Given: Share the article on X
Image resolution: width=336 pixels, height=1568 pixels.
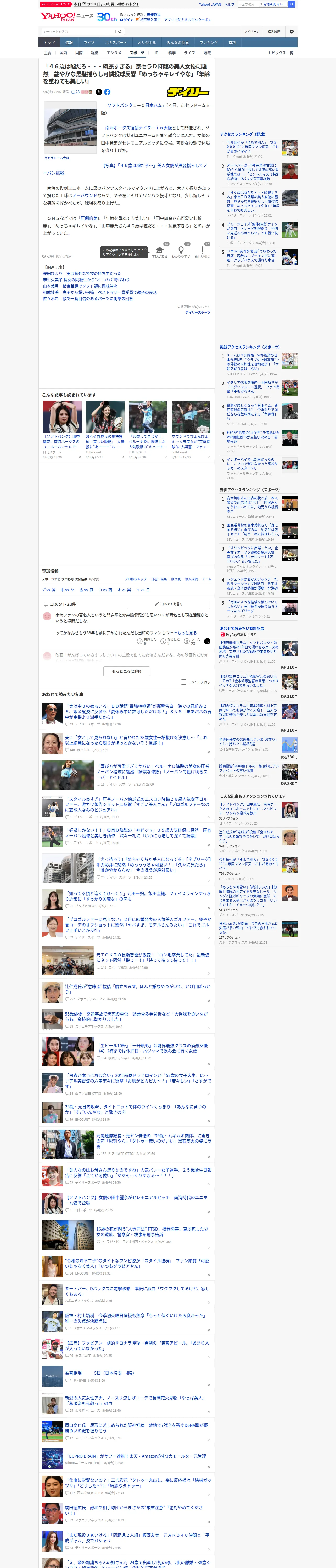Looking at the screenshot, I should 99,92.
